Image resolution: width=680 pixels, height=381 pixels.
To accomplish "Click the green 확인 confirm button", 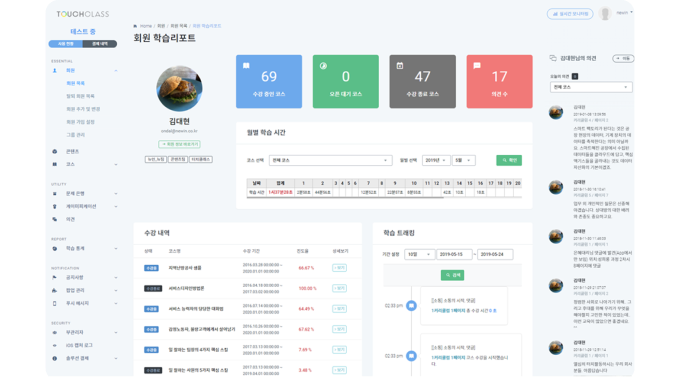I will click(509, 160).
